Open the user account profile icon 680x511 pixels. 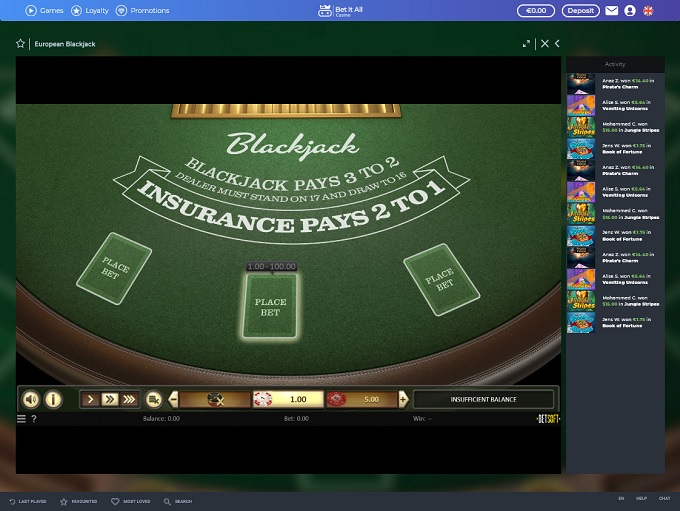tap(630, 11)
